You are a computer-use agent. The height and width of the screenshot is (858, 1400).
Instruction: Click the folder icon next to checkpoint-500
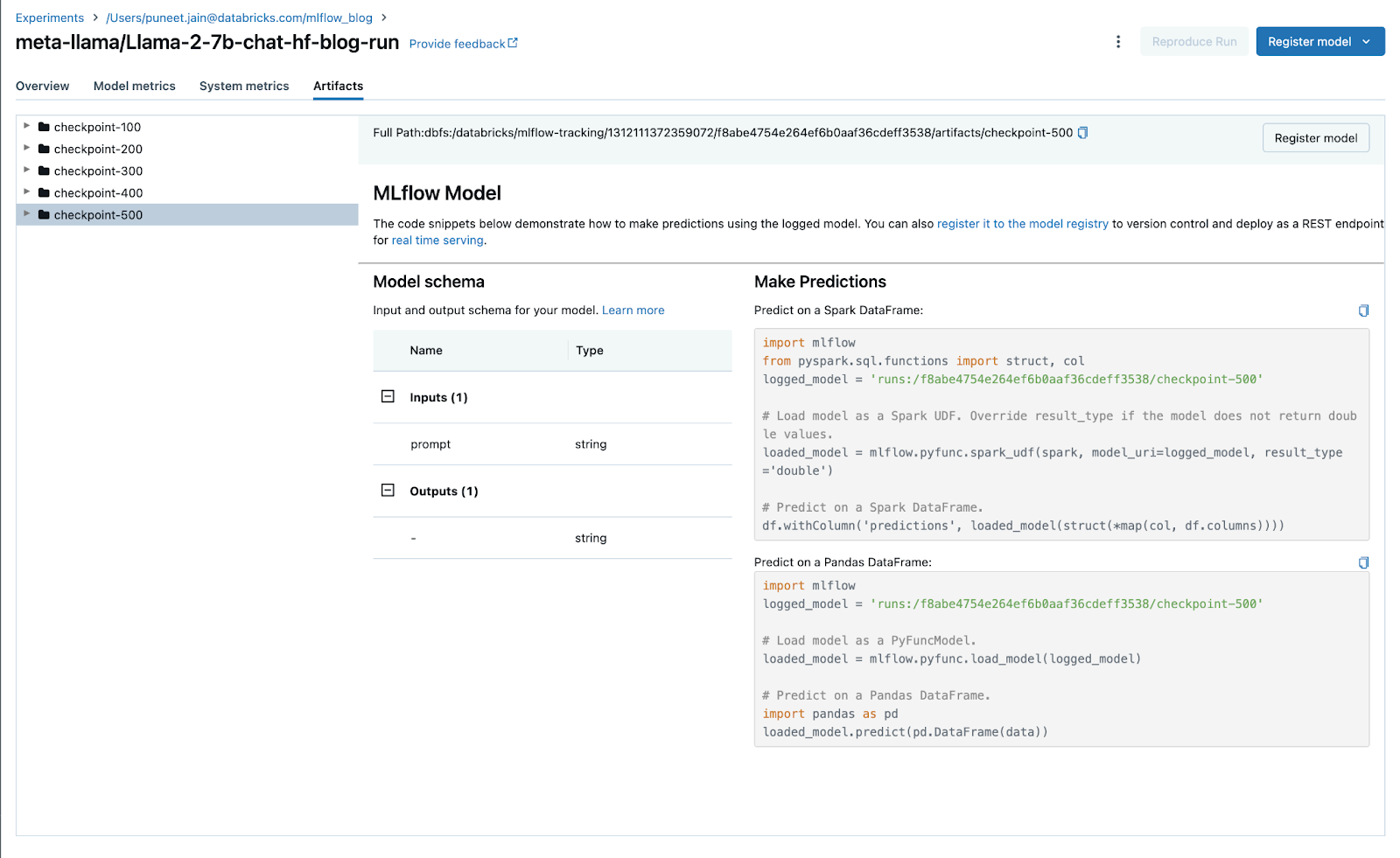tap(44, 214)
